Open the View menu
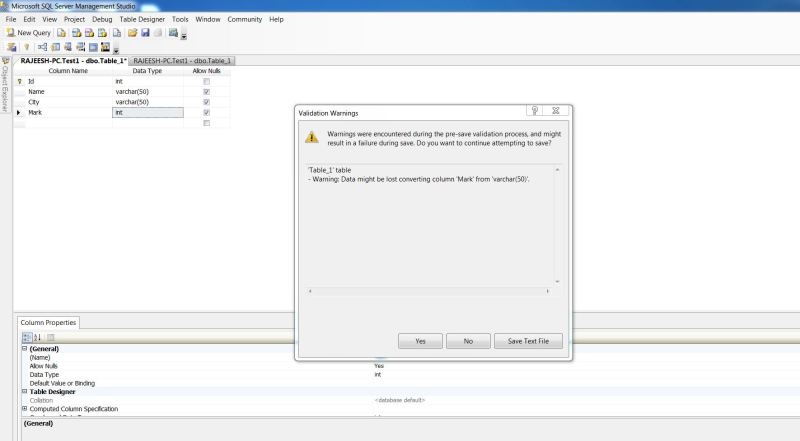This screenshot has width=800, height=441. (x=49, y=19)
